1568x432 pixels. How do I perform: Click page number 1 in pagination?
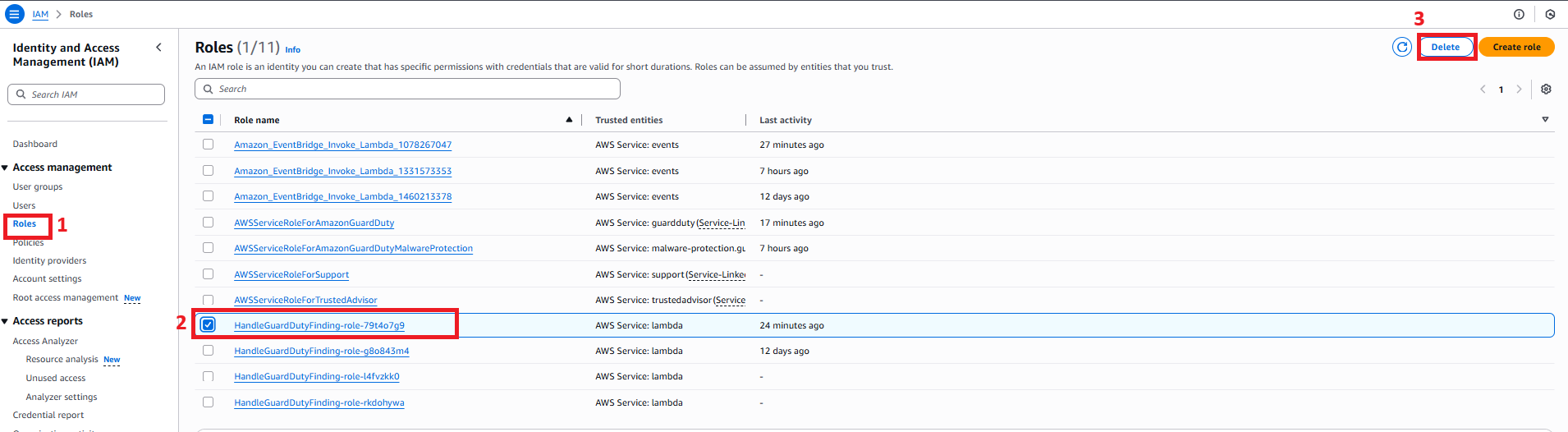tap(1501, 90)
